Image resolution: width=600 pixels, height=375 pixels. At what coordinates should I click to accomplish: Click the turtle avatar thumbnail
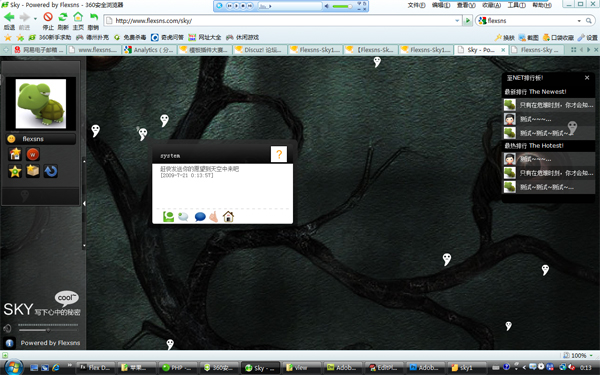41,104
